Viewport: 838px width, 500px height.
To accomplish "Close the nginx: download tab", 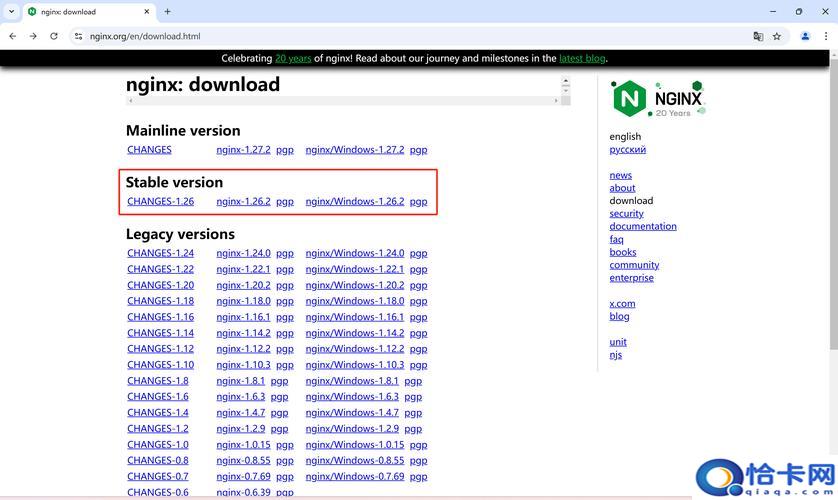I will (147, 11).
